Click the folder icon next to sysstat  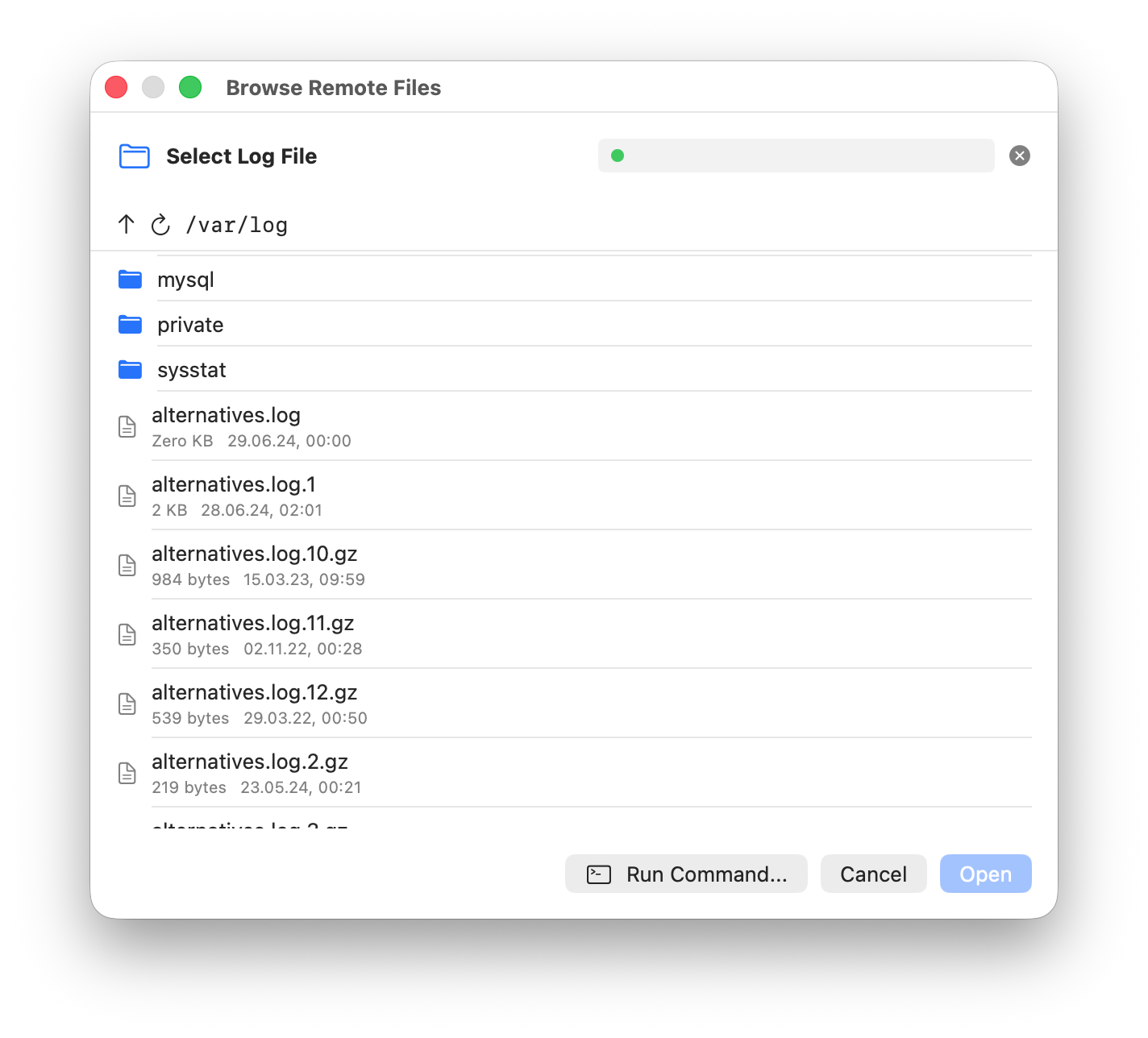(129, 369)
